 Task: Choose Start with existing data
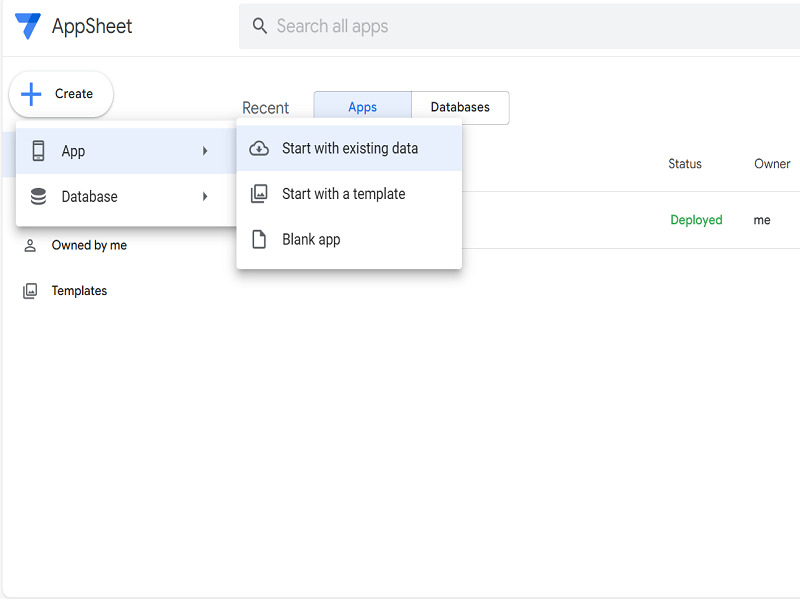[350, 148]
